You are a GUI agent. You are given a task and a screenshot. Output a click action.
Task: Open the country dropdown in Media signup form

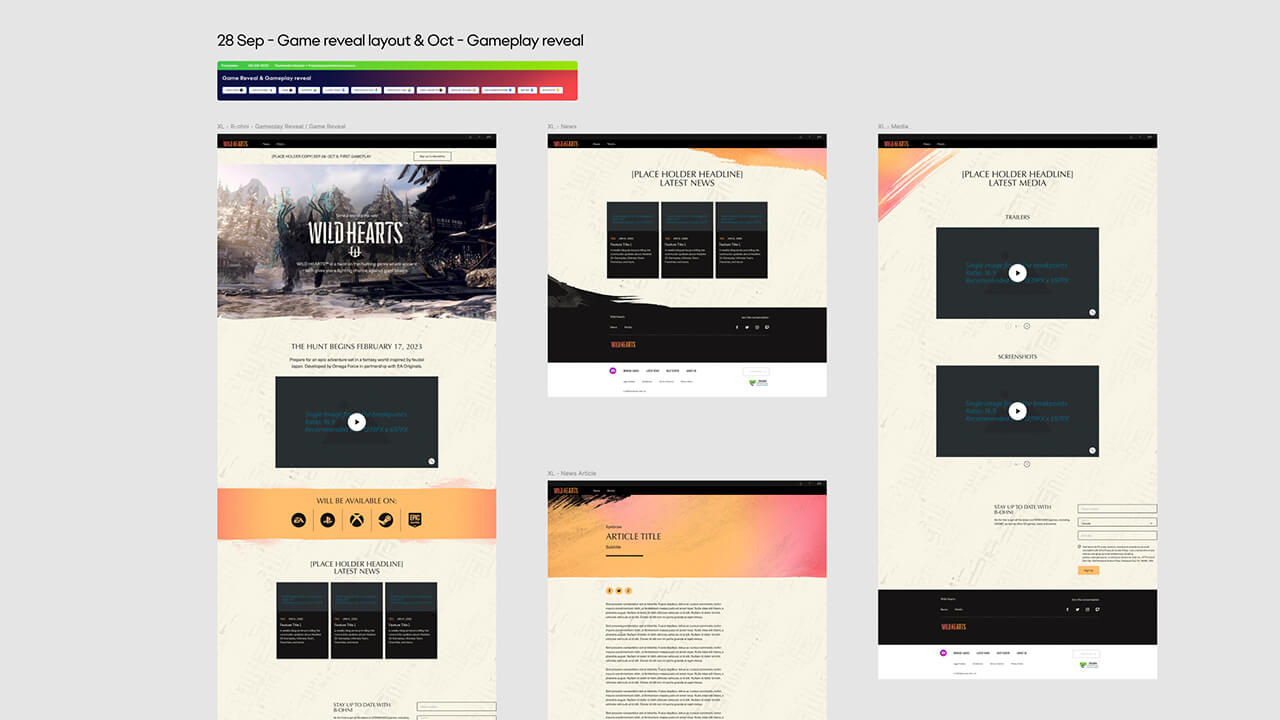click(1117, 522)
